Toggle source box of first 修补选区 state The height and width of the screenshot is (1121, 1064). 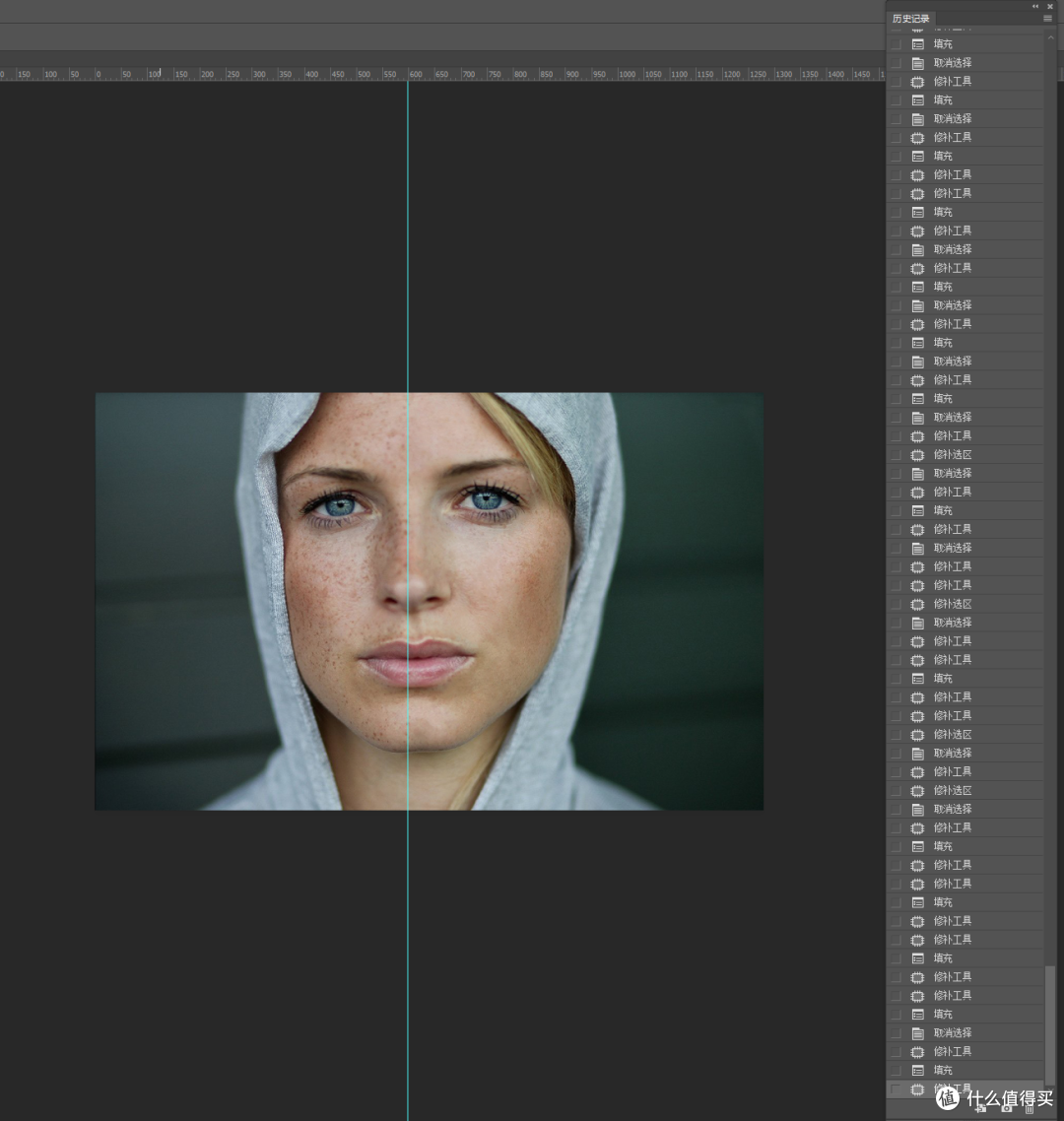(x=896, y=455)
